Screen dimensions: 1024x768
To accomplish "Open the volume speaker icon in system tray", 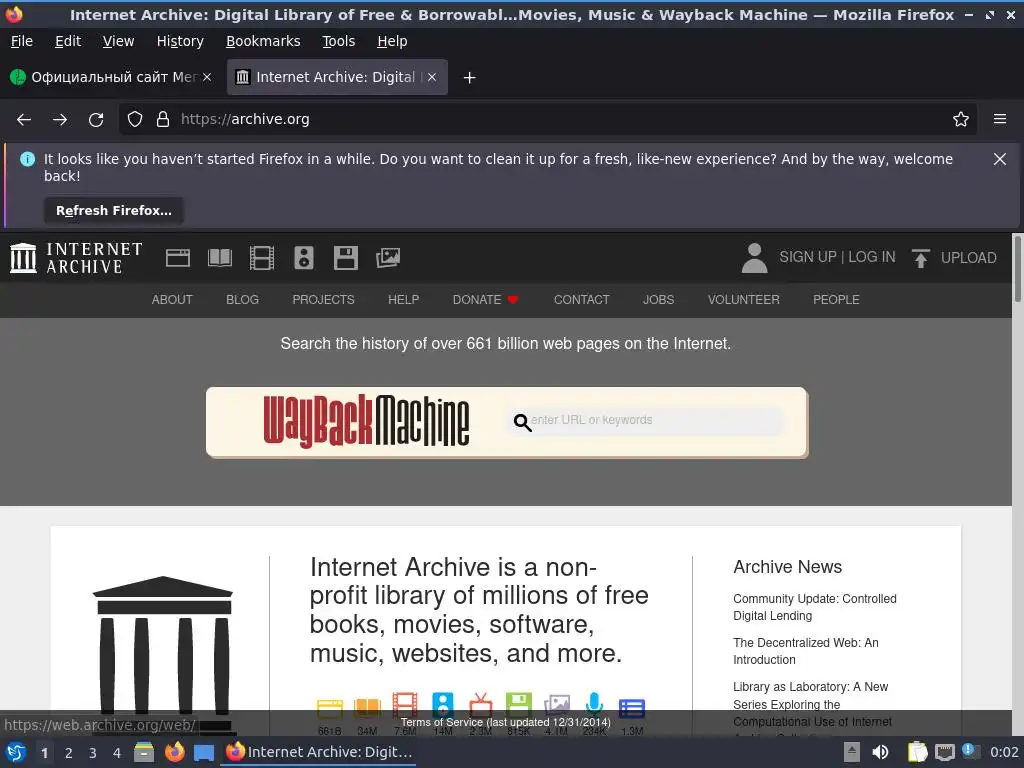I will pos(880,752).
